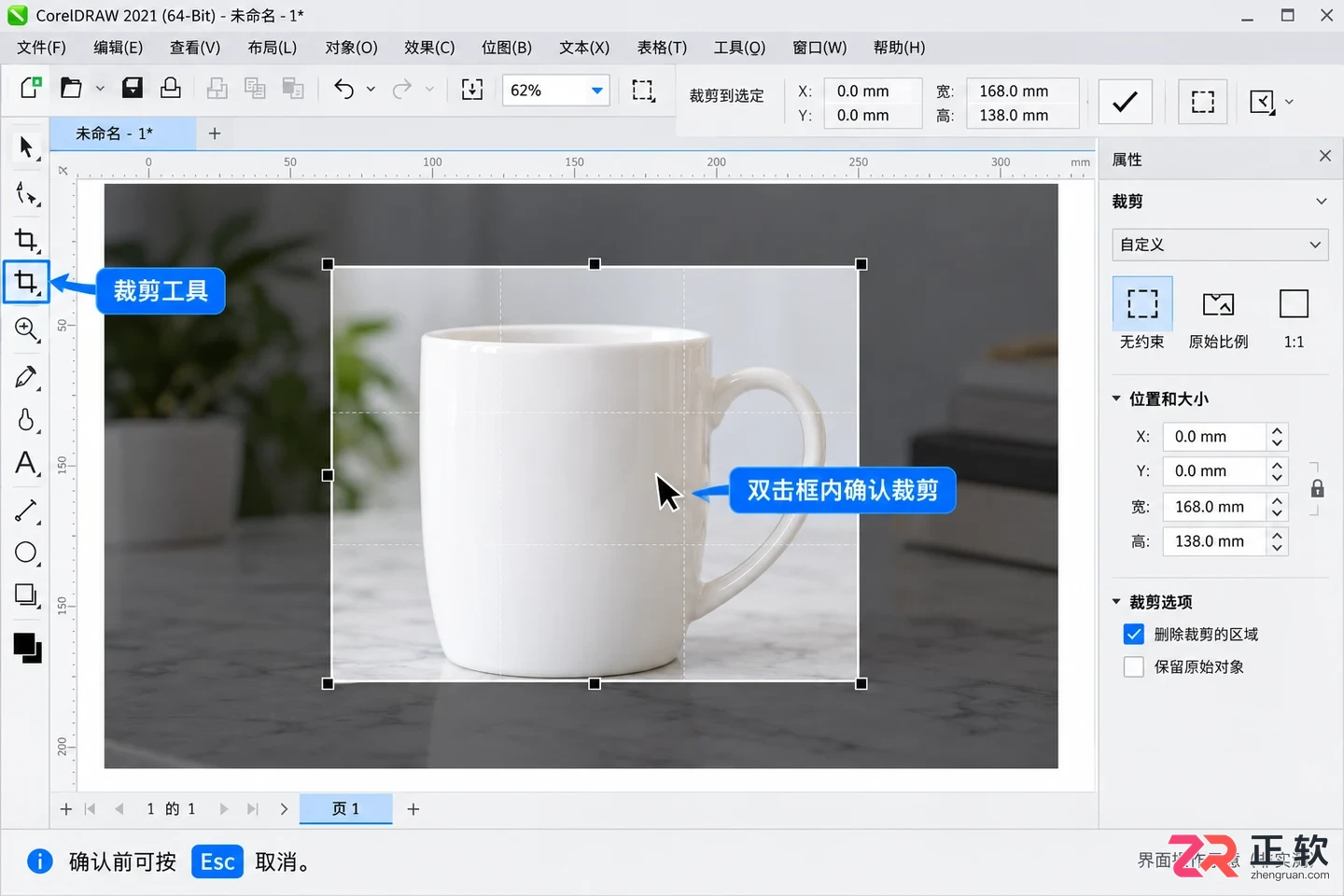The height and width of the screenshot is (896, 1344).
Task: Click the Print icon
Action: click(171, 88)
